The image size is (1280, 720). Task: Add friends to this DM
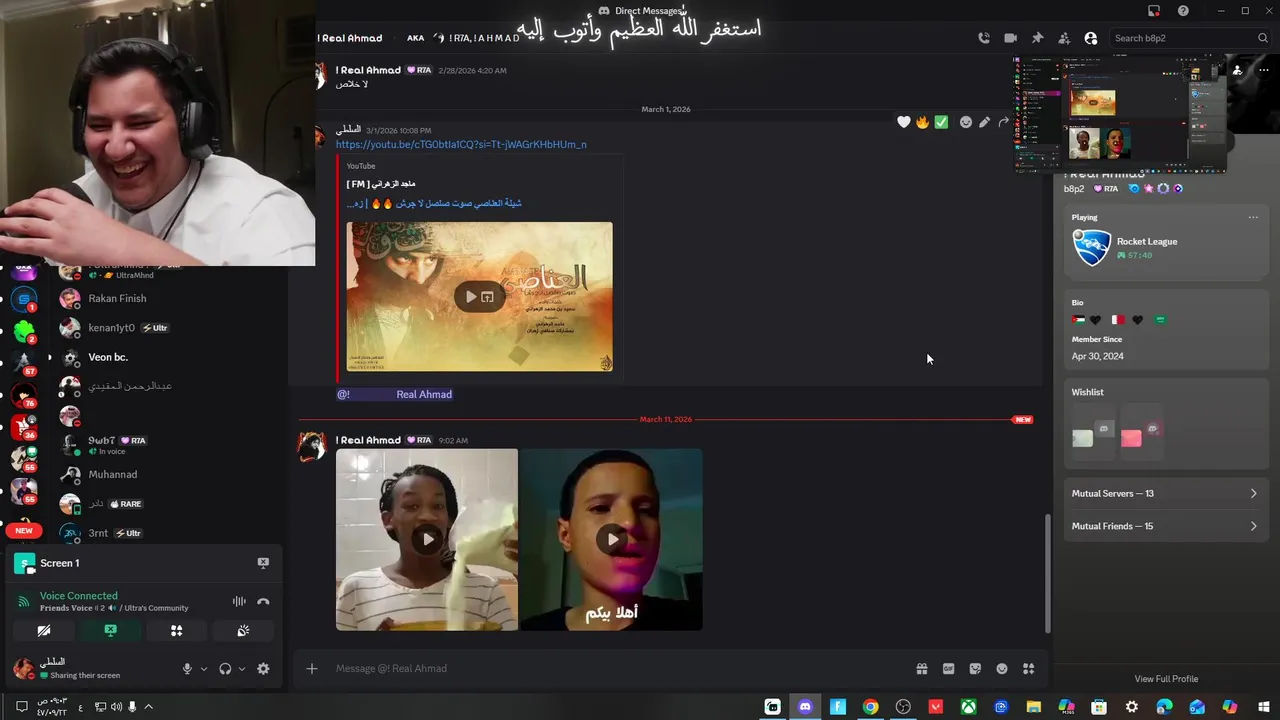(1064, 38)
